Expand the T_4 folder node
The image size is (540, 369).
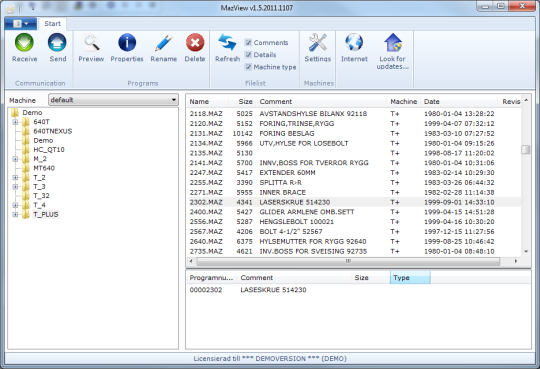click(x=15, y=205)
